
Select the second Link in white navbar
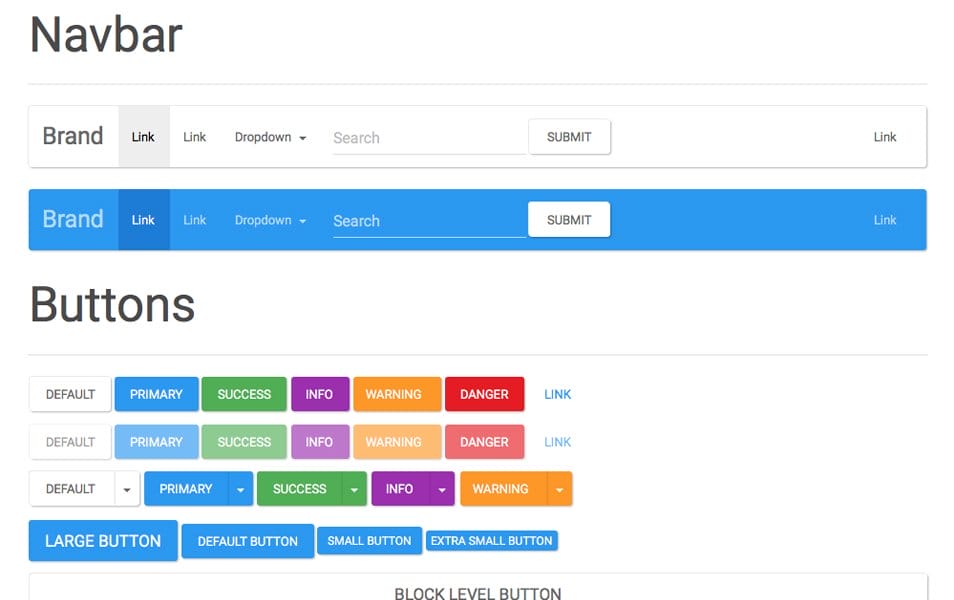pyautogui.click(x=194, y=137)
